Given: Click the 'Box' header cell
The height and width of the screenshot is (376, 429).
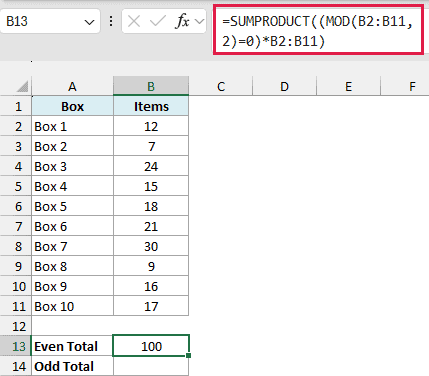Looking at the screenshot, I should point(72,107).
